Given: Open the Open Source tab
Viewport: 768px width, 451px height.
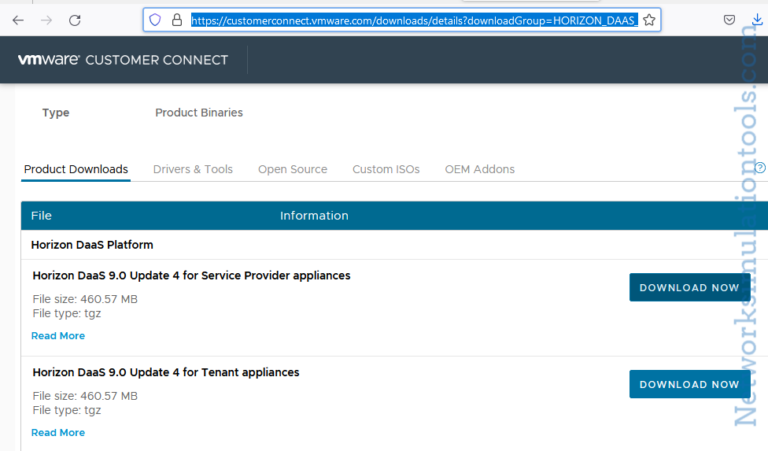Looking at the screenshot, I should pos(292,169).
